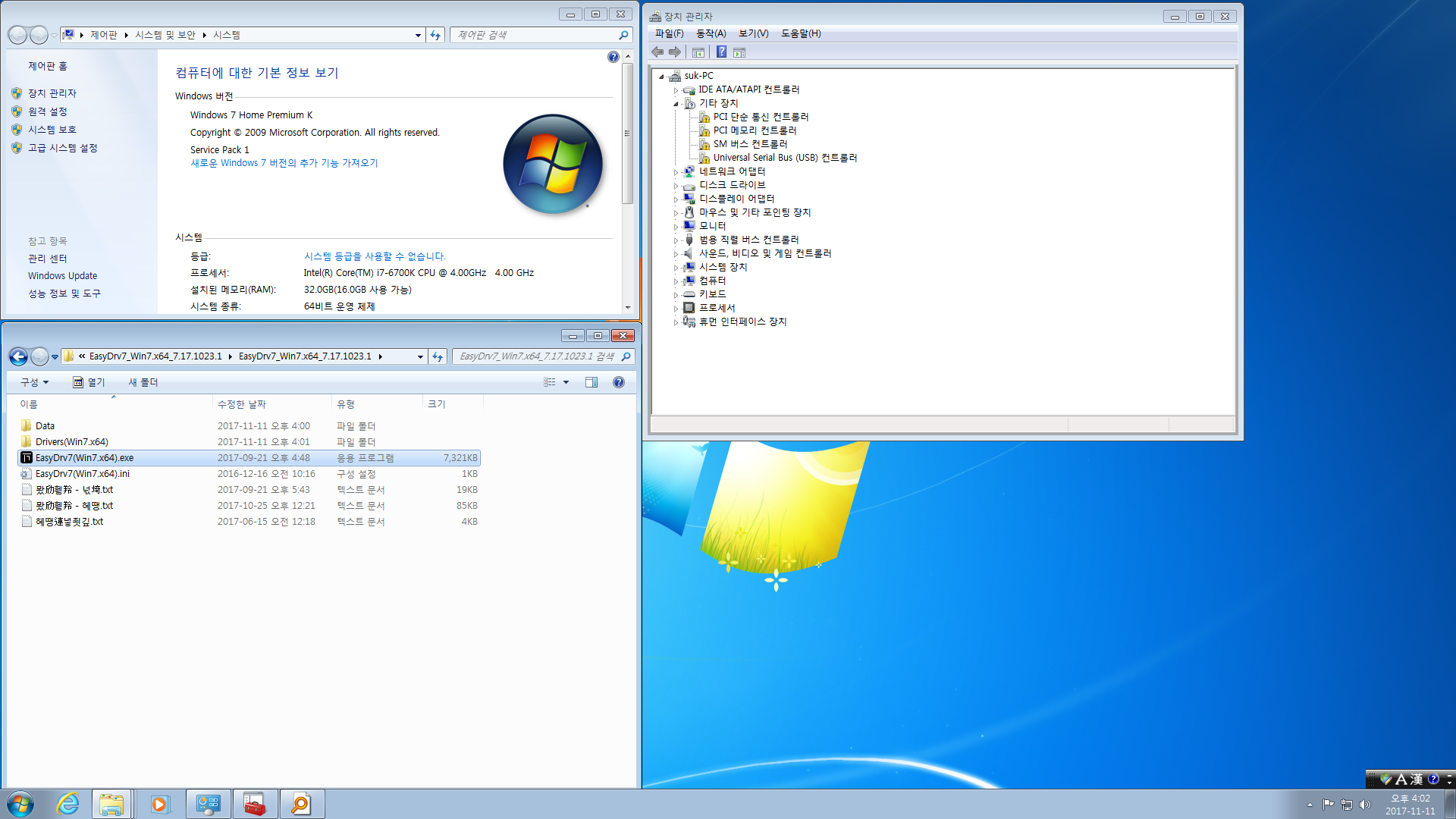Viewport: 1456px width, 819px height.
Task: Click the Action Center flag tray icon
Action: pyautogui.click(x=1328, y=805)
